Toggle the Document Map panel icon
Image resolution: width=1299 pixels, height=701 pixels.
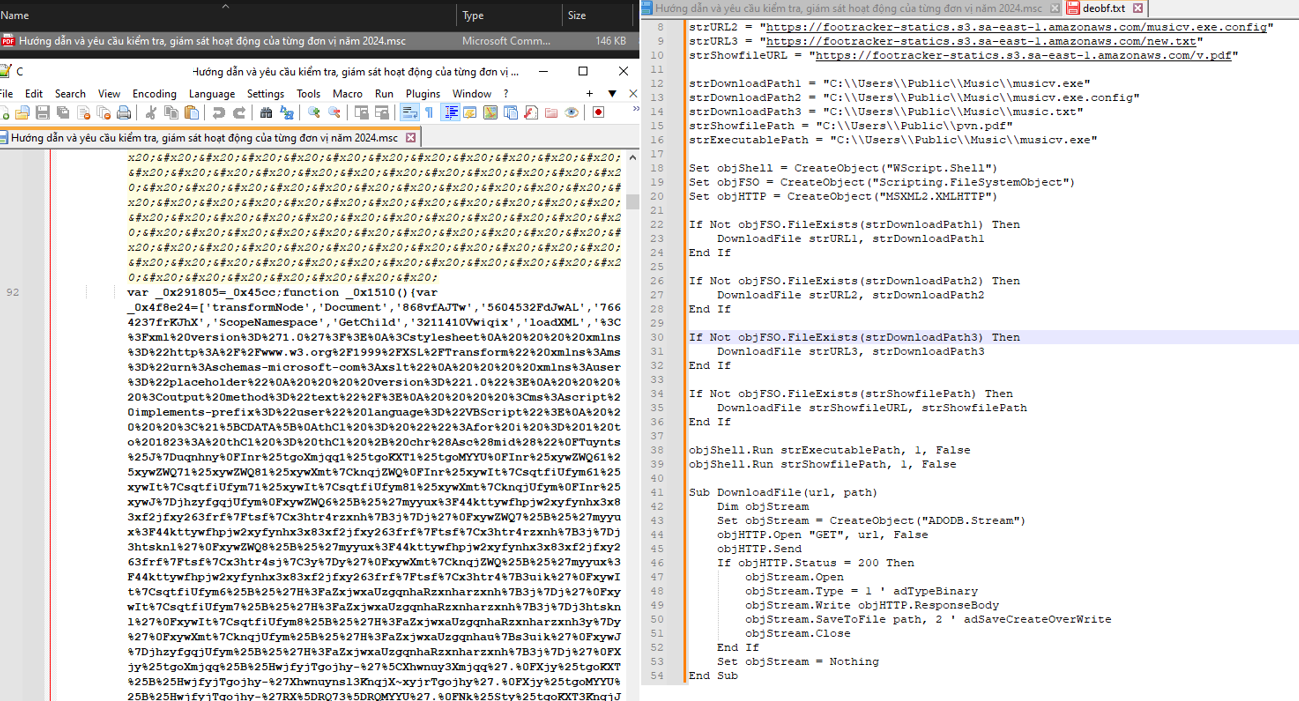pos(490,113)
